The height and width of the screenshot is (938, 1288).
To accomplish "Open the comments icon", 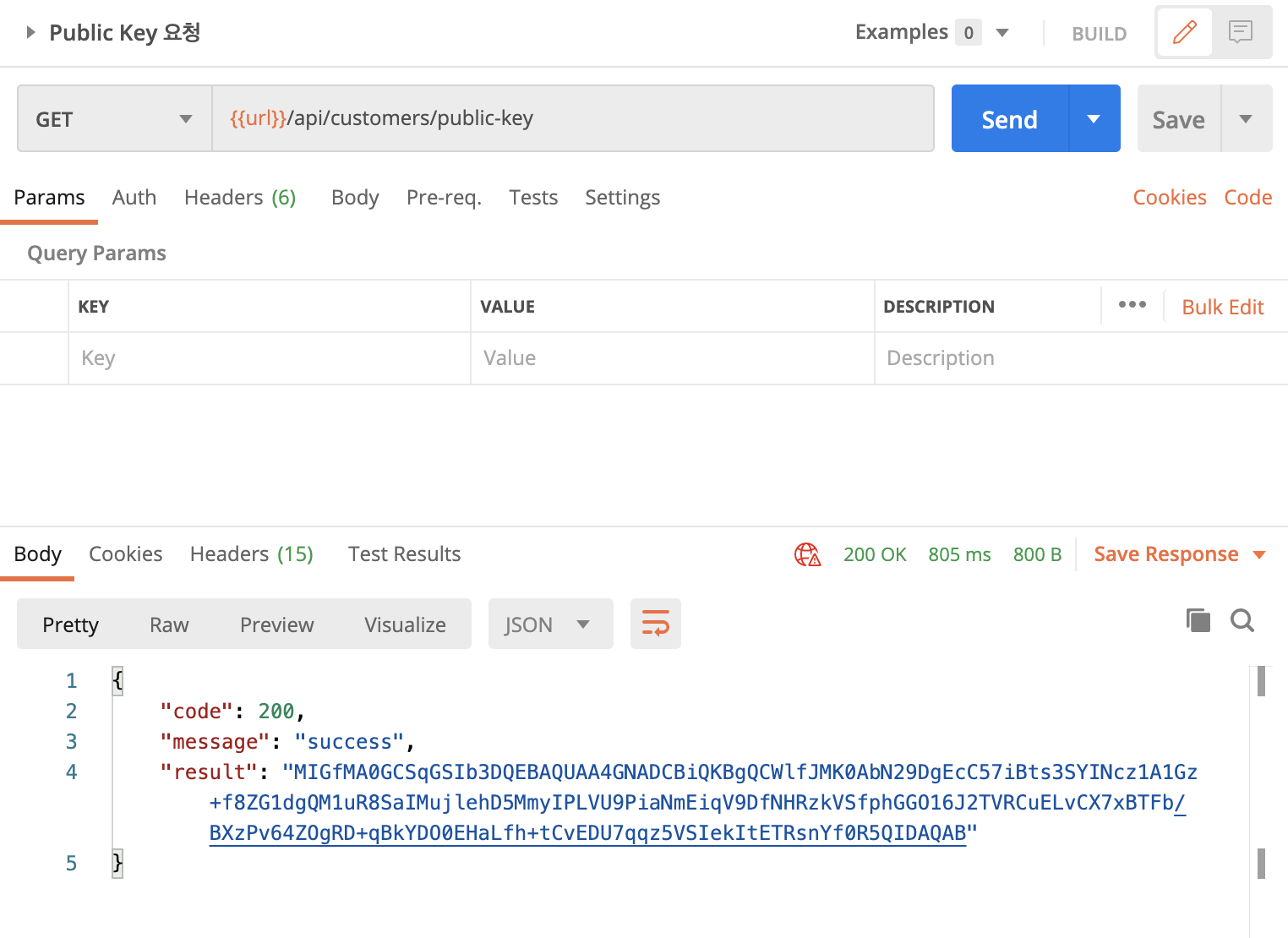I will click(1241, 32).
